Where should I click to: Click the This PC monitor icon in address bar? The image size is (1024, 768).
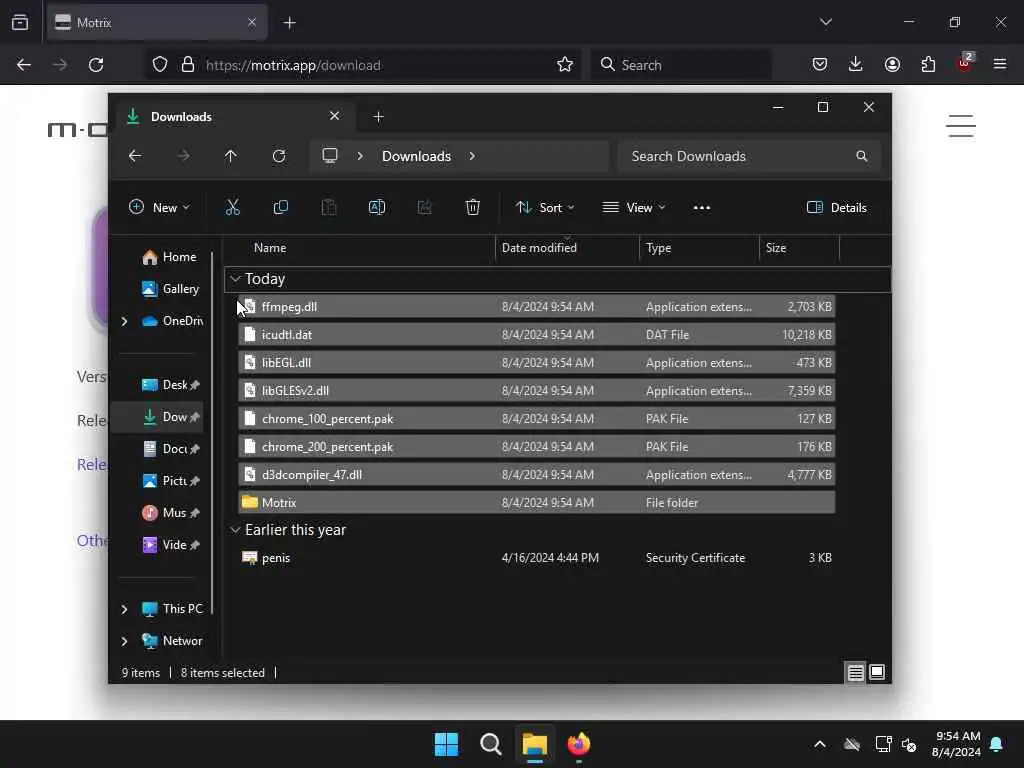pos(330,156)
